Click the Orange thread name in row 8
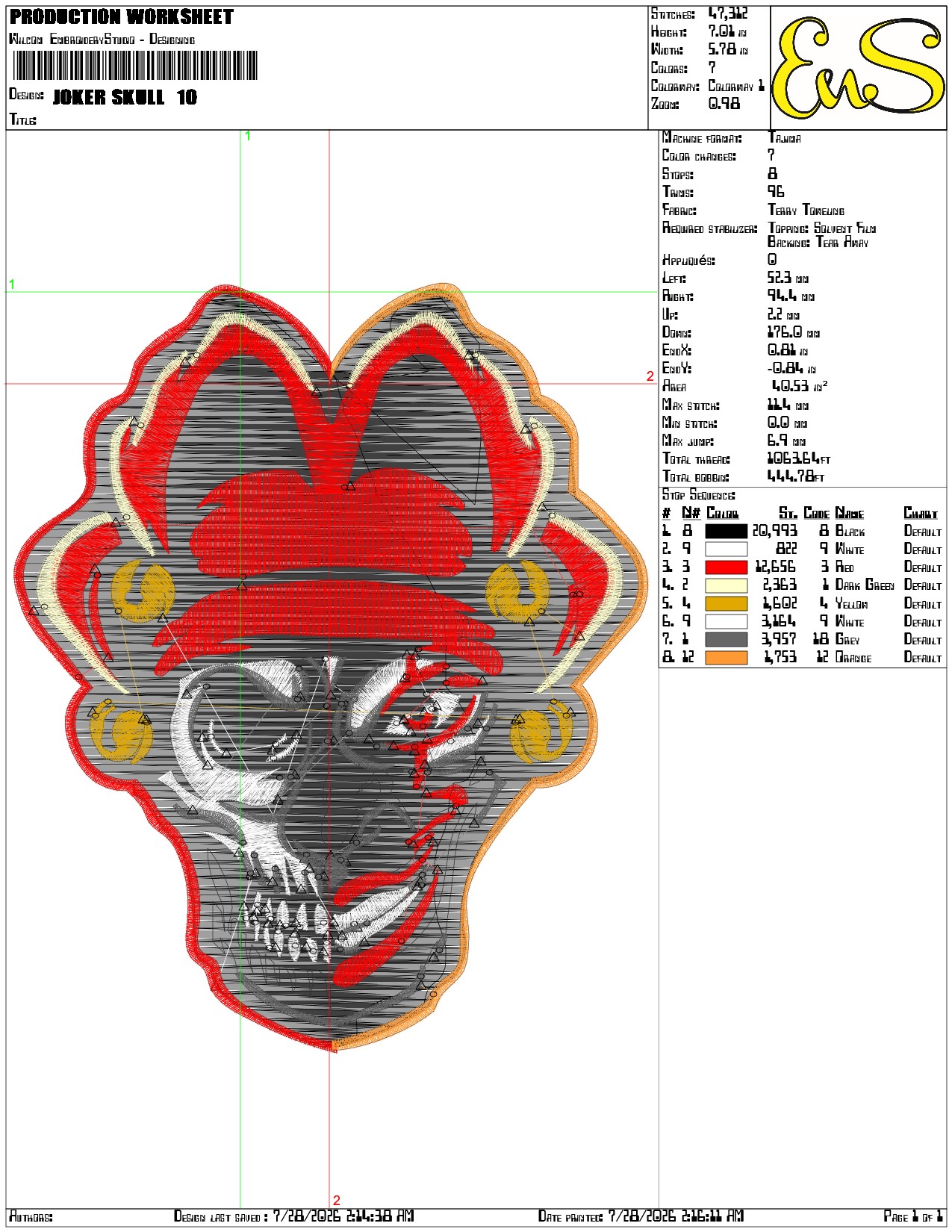Screen dimensions: 952x1232 point(853,658)
